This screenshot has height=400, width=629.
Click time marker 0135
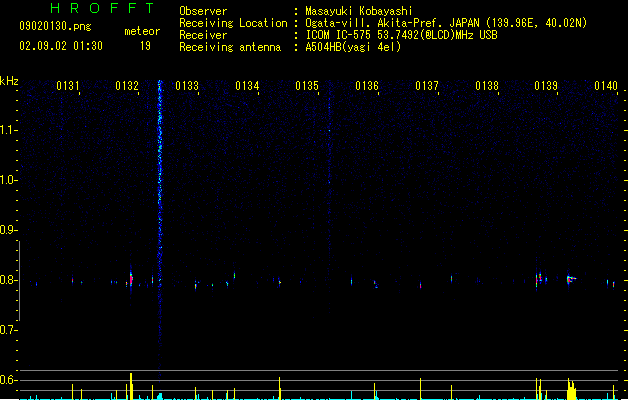click(307, 86)
